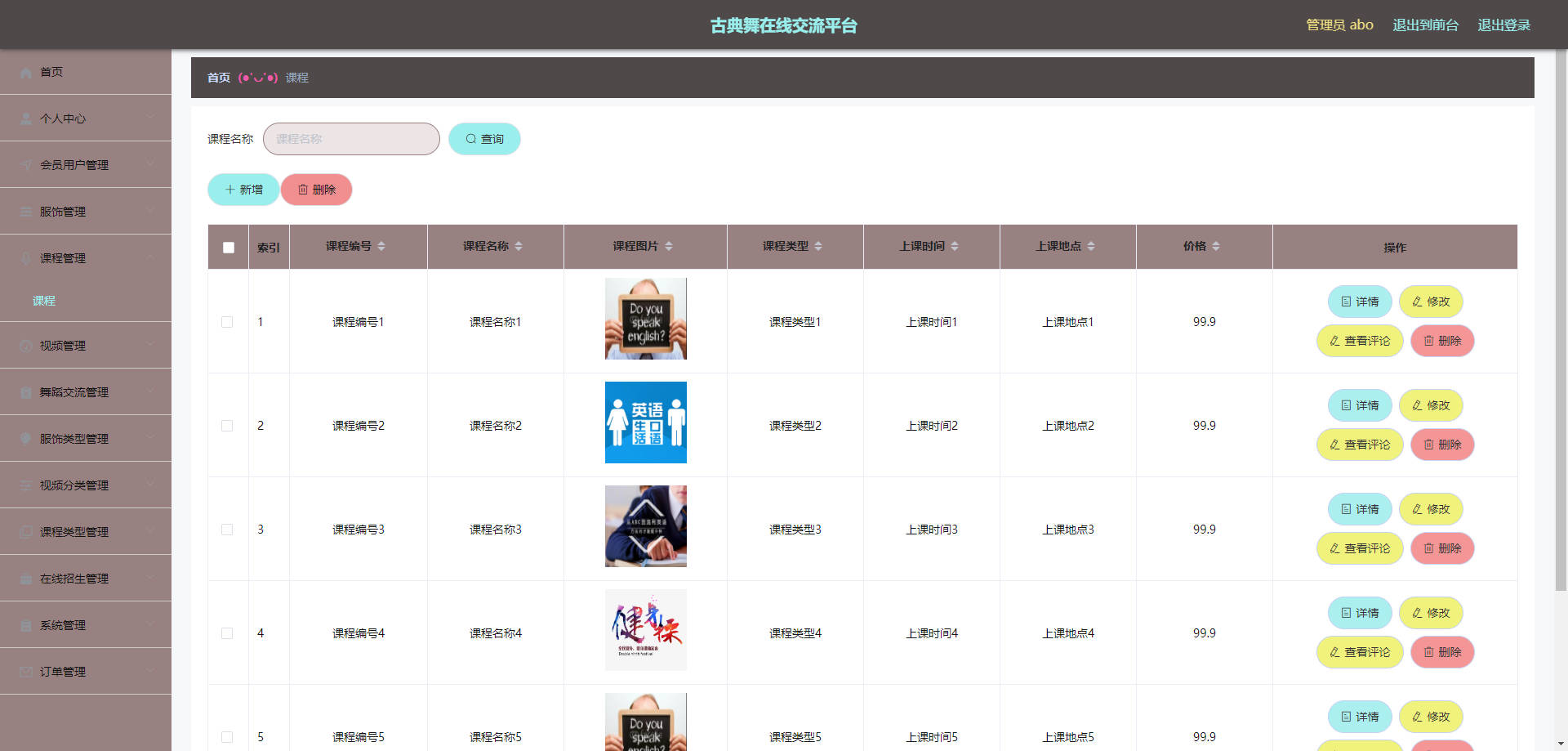Toggle select-all checkbox in table header

(229, 248)
